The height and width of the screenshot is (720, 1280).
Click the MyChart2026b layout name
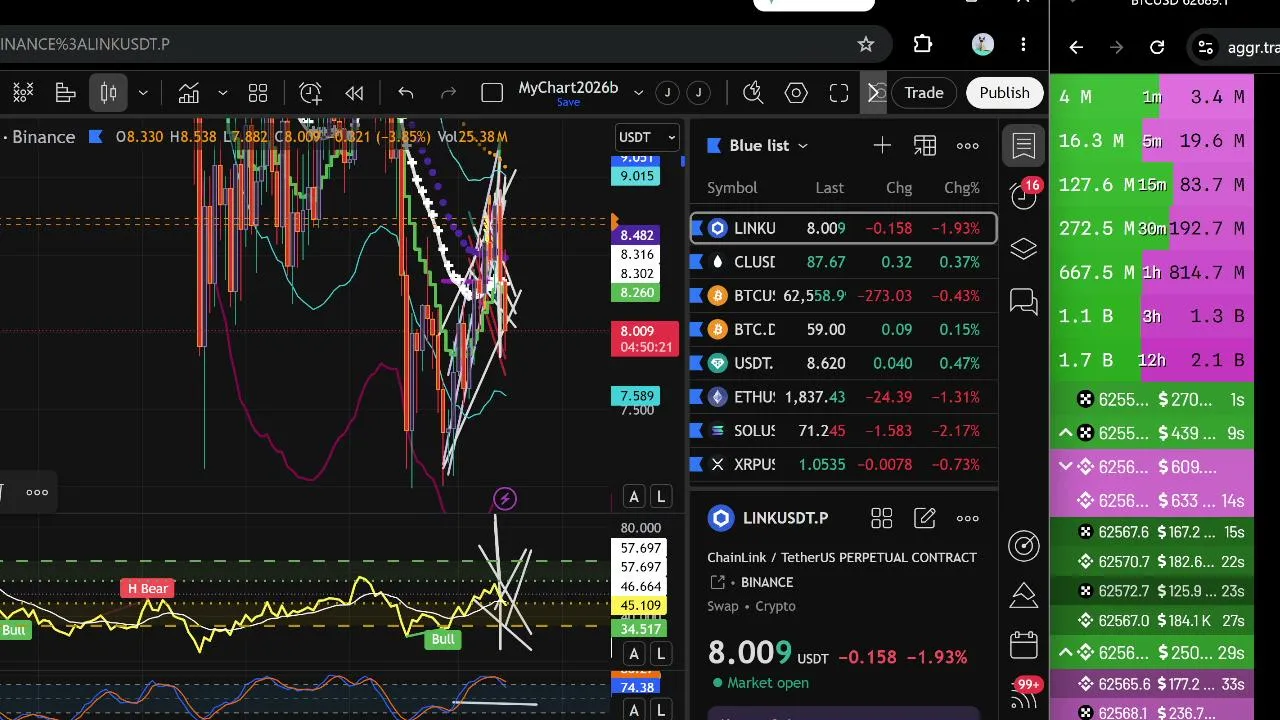tap(568, 87)
